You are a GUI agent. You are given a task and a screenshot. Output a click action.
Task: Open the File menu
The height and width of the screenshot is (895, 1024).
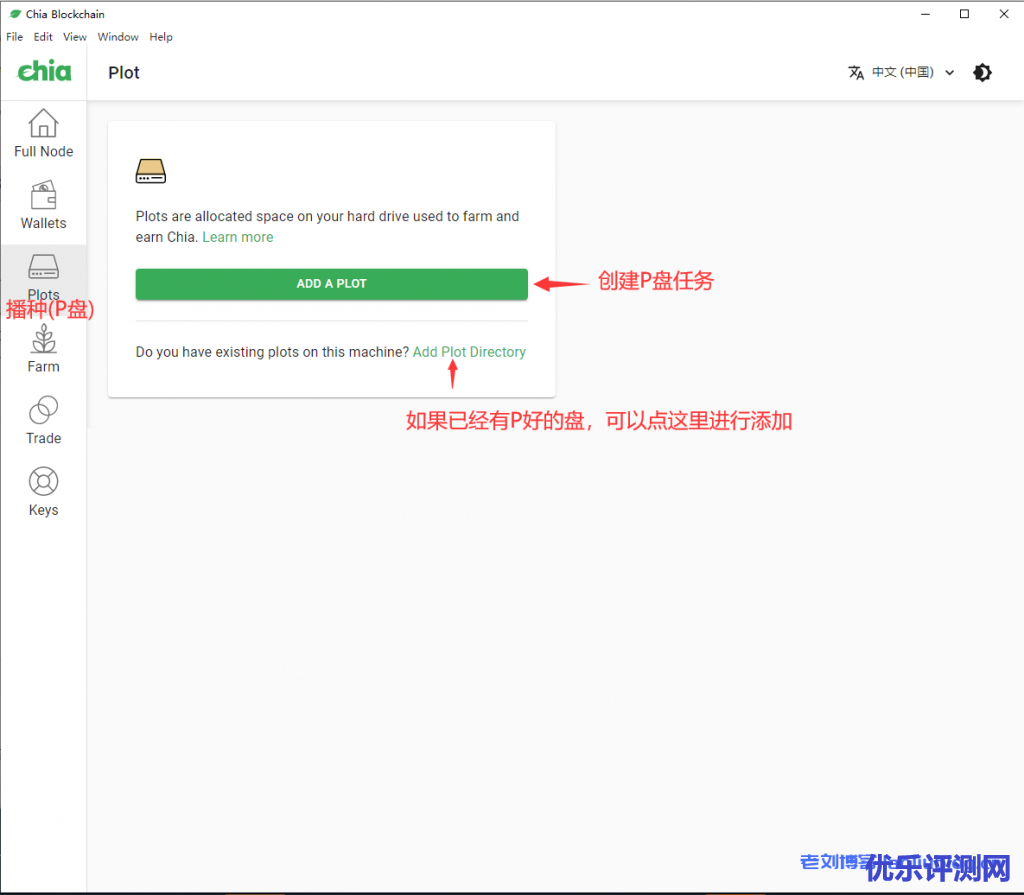pos(14,37)
